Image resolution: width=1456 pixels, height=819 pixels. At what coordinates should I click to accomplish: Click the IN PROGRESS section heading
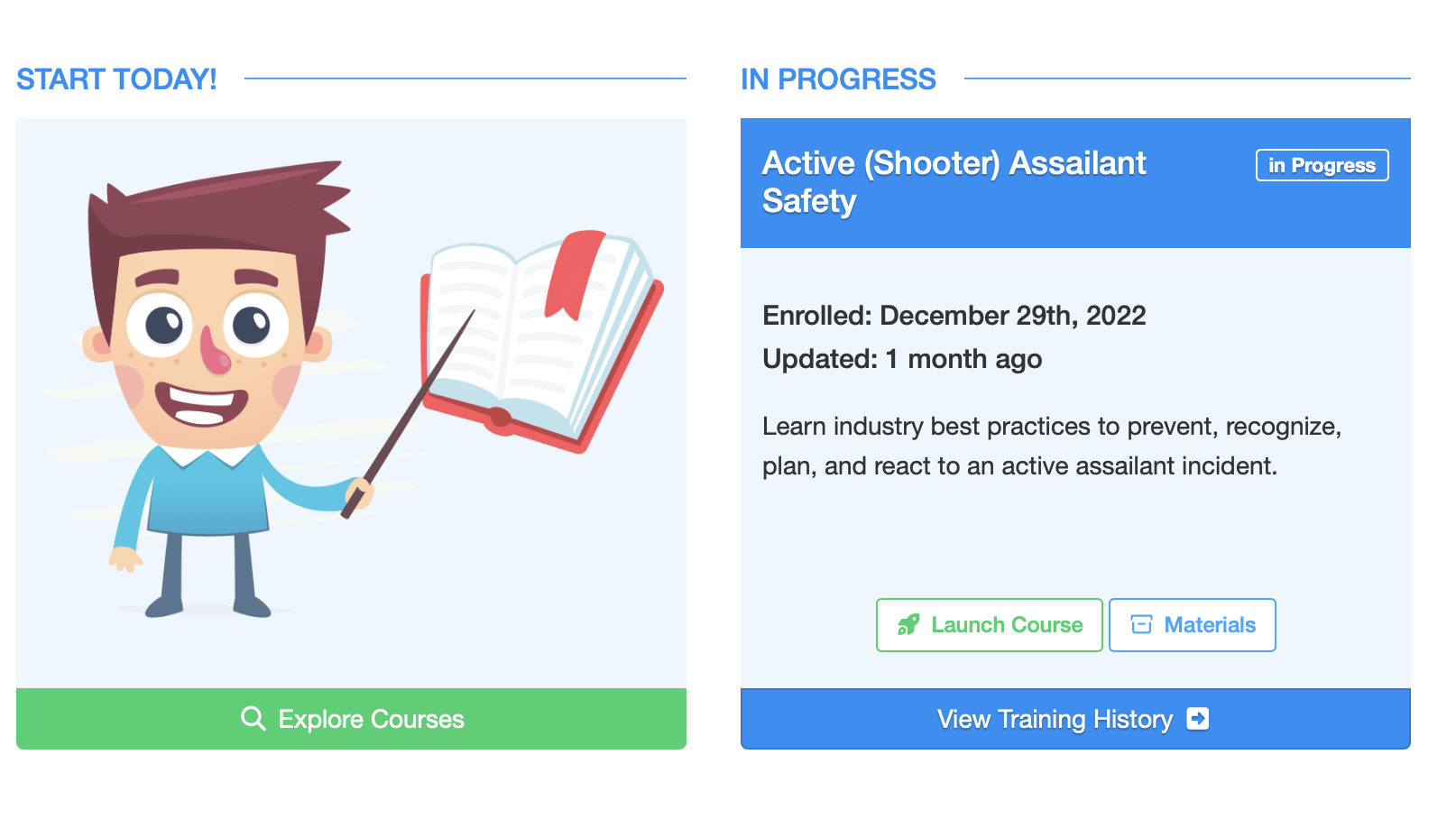pos(838,79)
